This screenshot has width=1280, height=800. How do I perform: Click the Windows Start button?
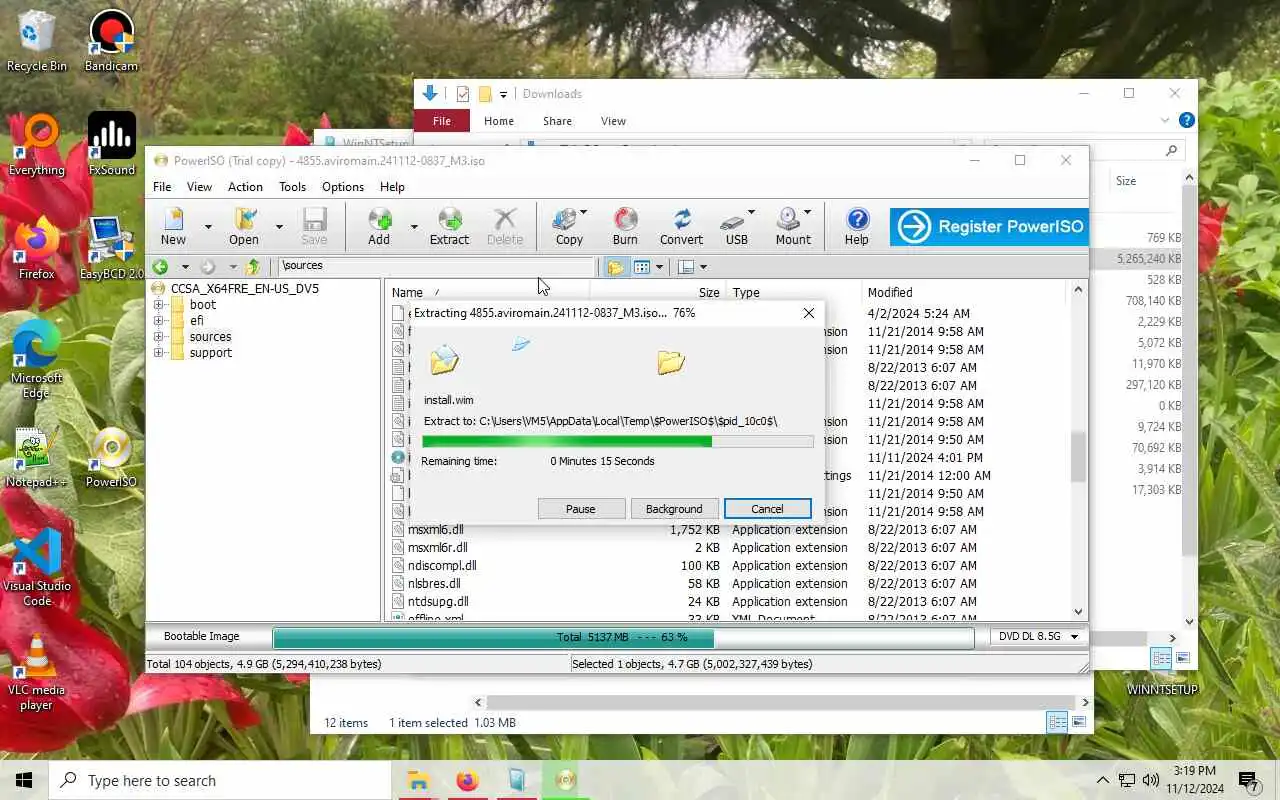(x=24, y=780)
